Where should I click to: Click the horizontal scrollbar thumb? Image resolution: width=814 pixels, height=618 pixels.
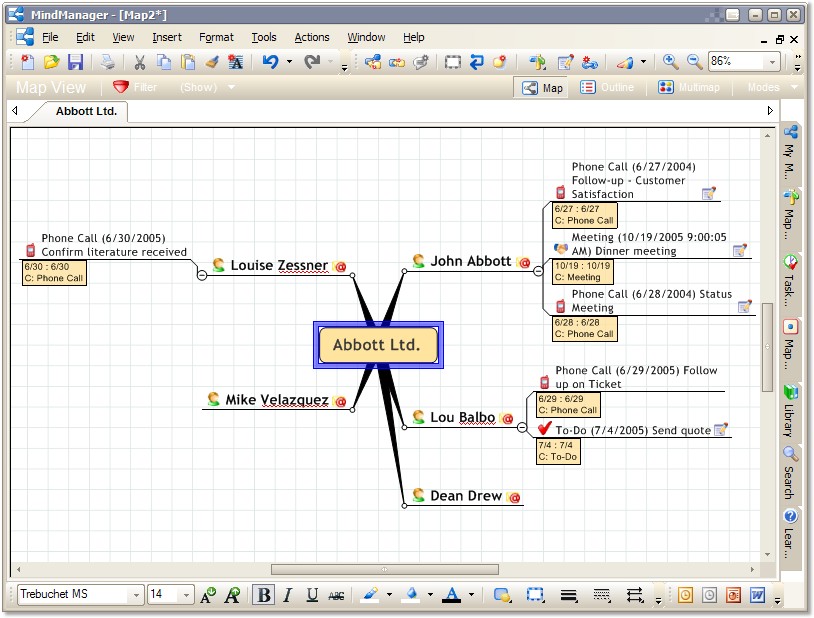(x=385, y=570)
